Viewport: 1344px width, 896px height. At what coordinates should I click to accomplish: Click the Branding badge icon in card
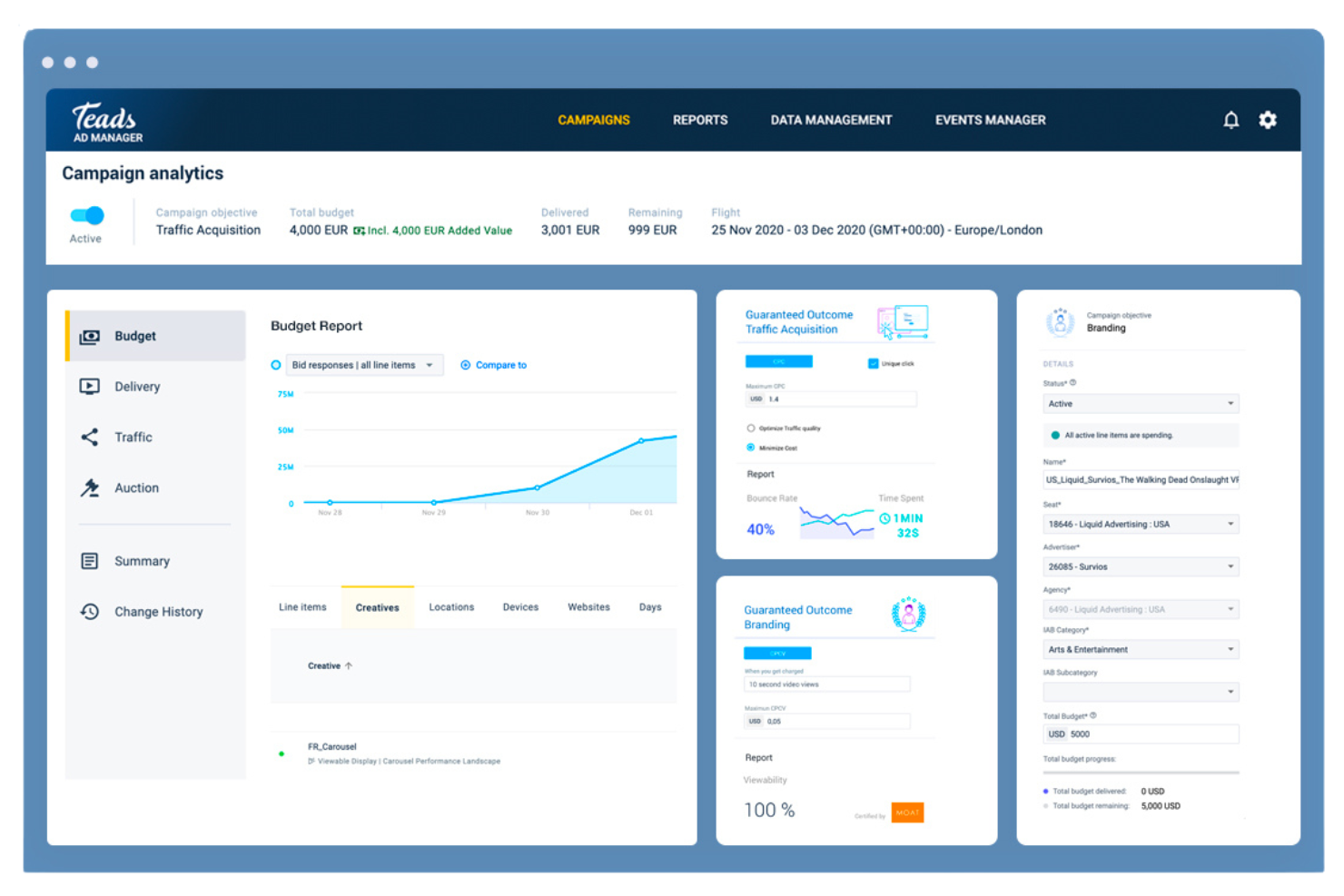[908, 615]
